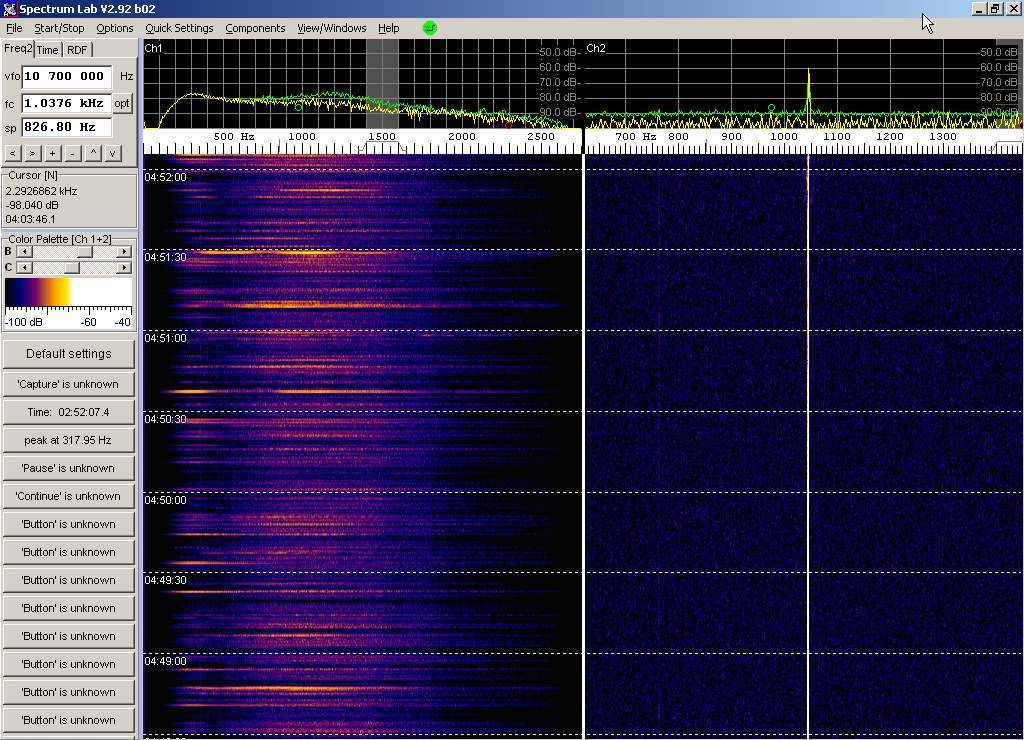Click the 'opt' button next to fc
This screenshot has height=740, width=1024.
coord(122,103)
